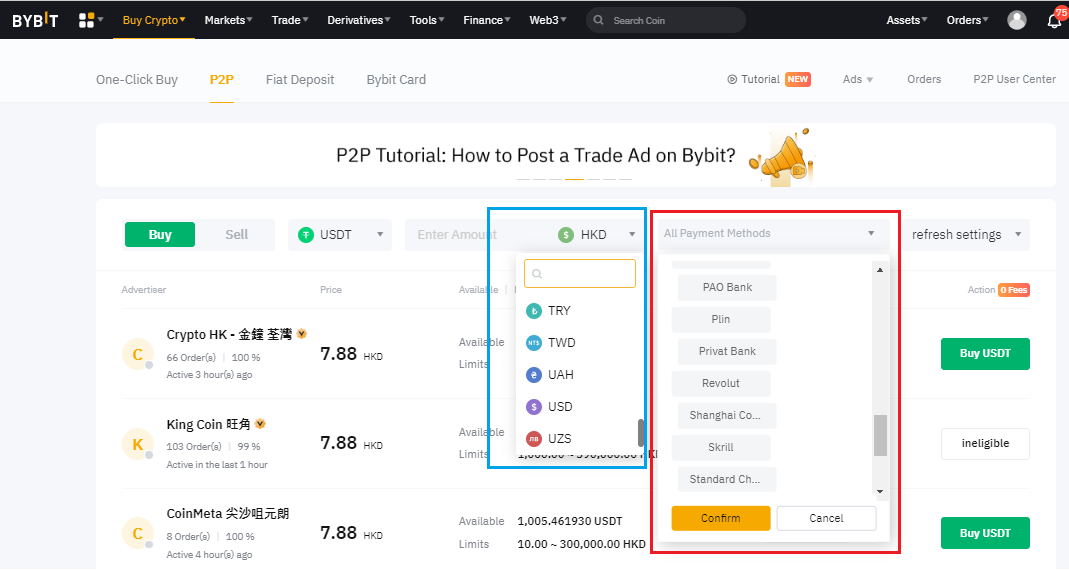1069x571 pixels.
Task: Select Privat Bank payment method
Action: click(x=727, y=352)
